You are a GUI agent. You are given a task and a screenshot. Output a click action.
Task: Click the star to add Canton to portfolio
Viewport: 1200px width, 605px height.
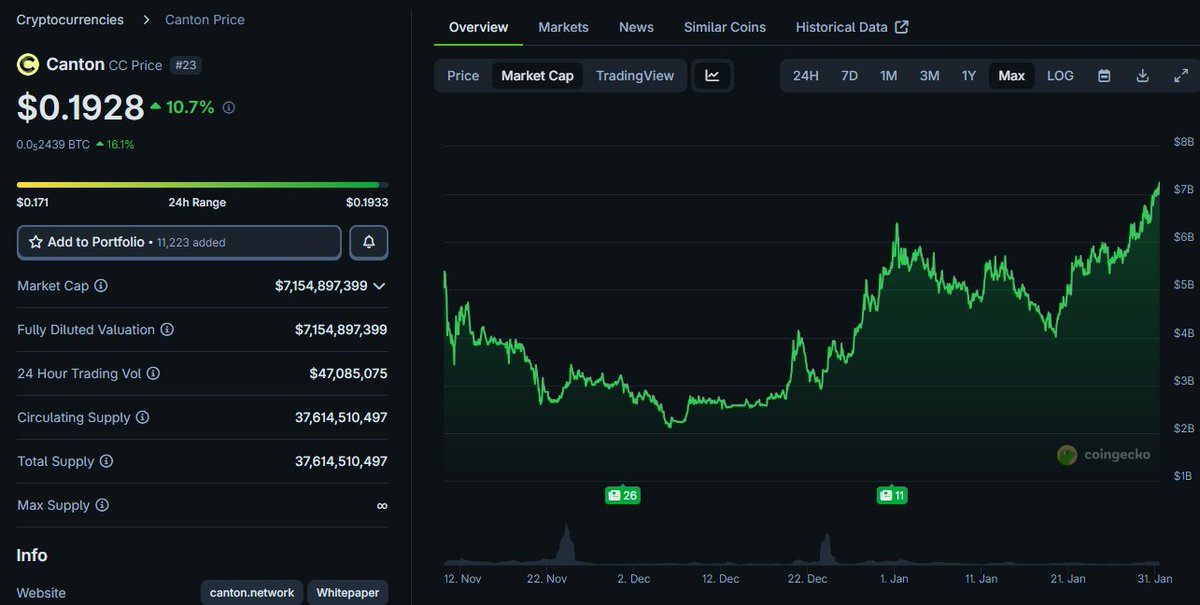pyautogui.click(x=37, y=242)
